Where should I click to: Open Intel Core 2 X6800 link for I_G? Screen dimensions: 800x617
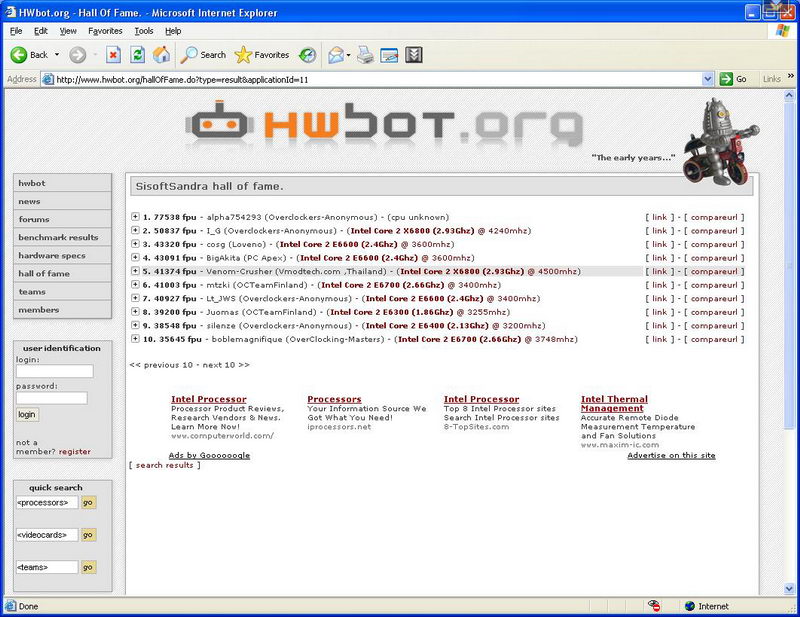413,231
